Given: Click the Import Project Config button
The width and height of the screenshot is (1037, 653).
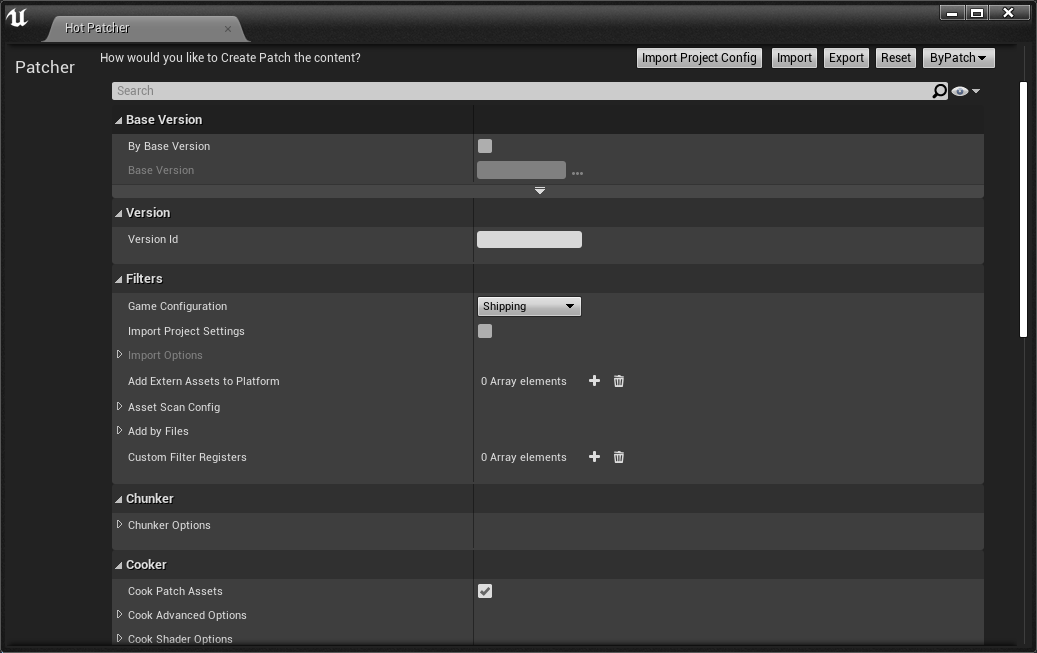Looking at the screenshot, I should point(699,58).
